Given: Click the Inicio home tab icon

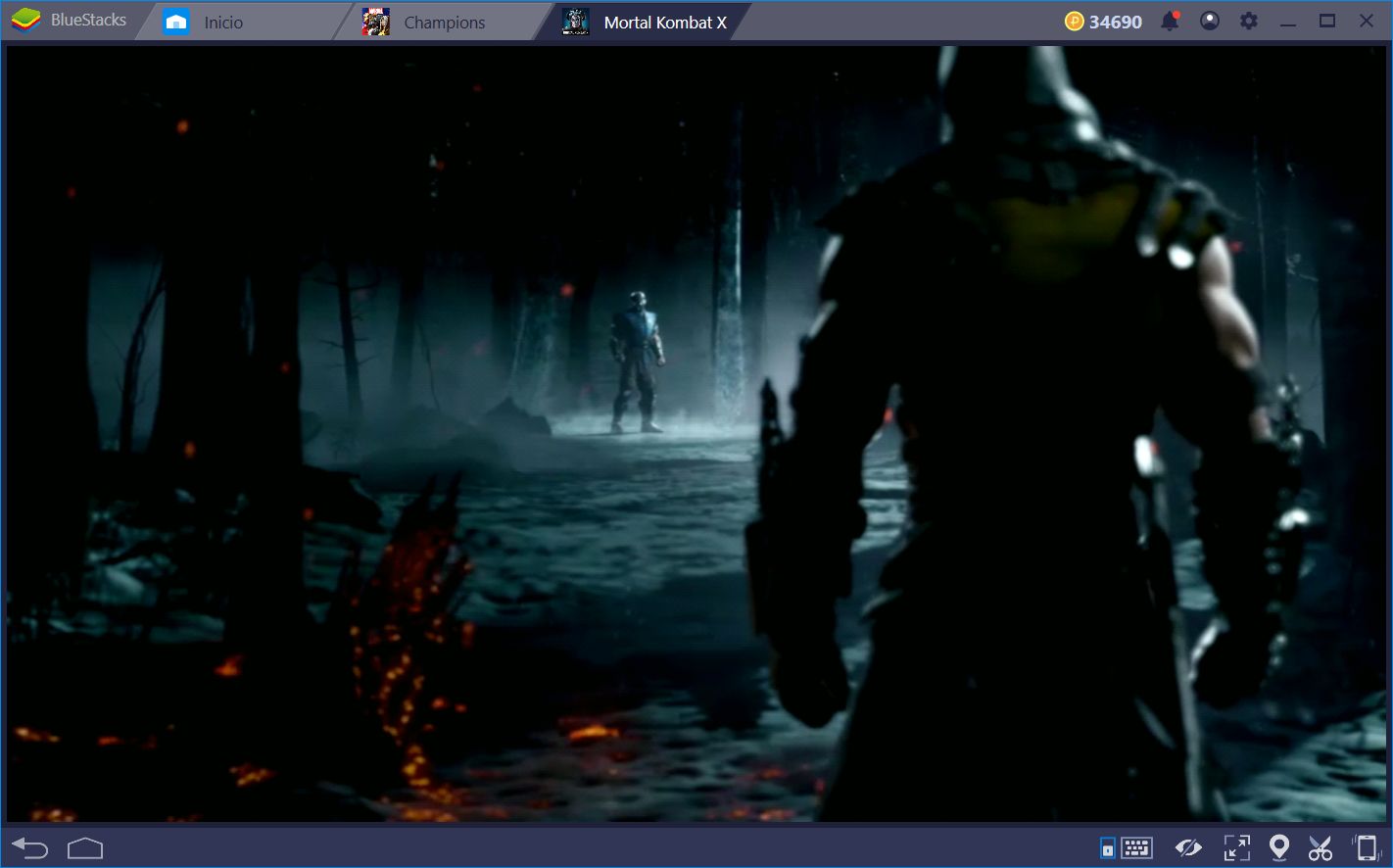Looking at the screenshot, I should (176, 22).
